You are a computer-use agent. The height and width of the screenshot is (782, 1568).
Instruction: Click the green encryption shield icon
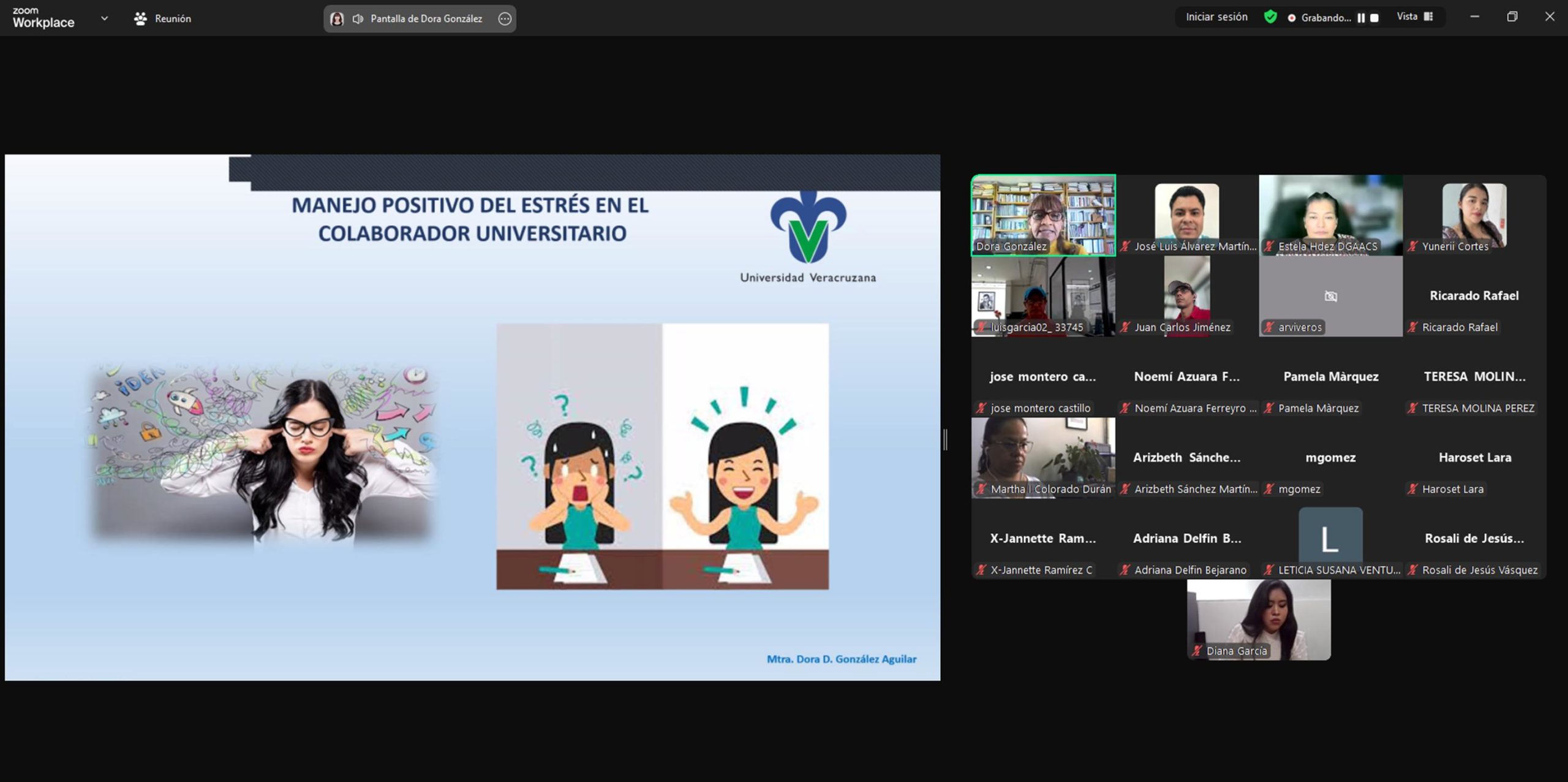point(1270,17)
